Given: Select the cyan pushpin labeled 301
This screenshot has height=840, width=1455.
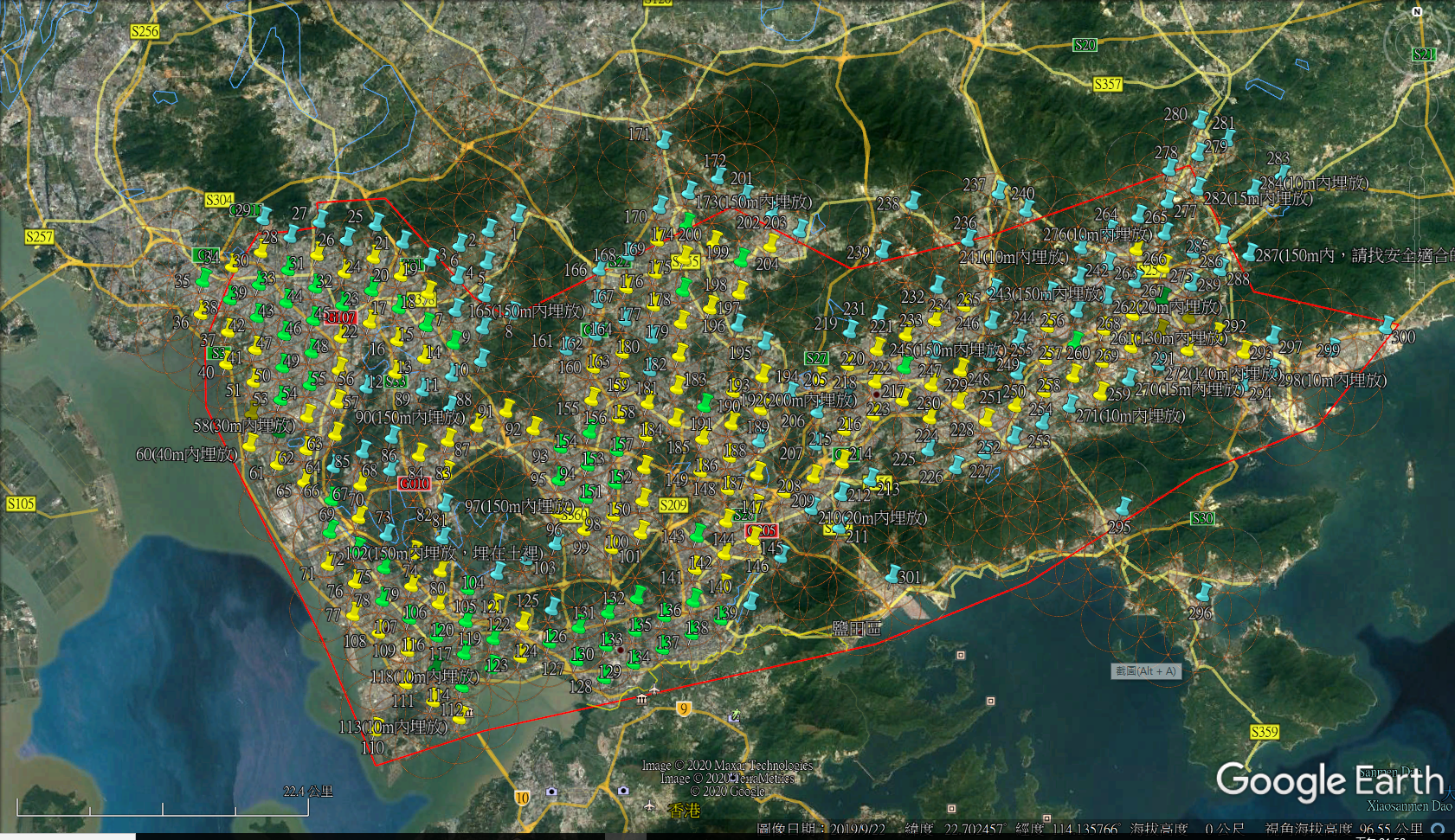Looking at the screenshot, I should [x=894, y=574].
